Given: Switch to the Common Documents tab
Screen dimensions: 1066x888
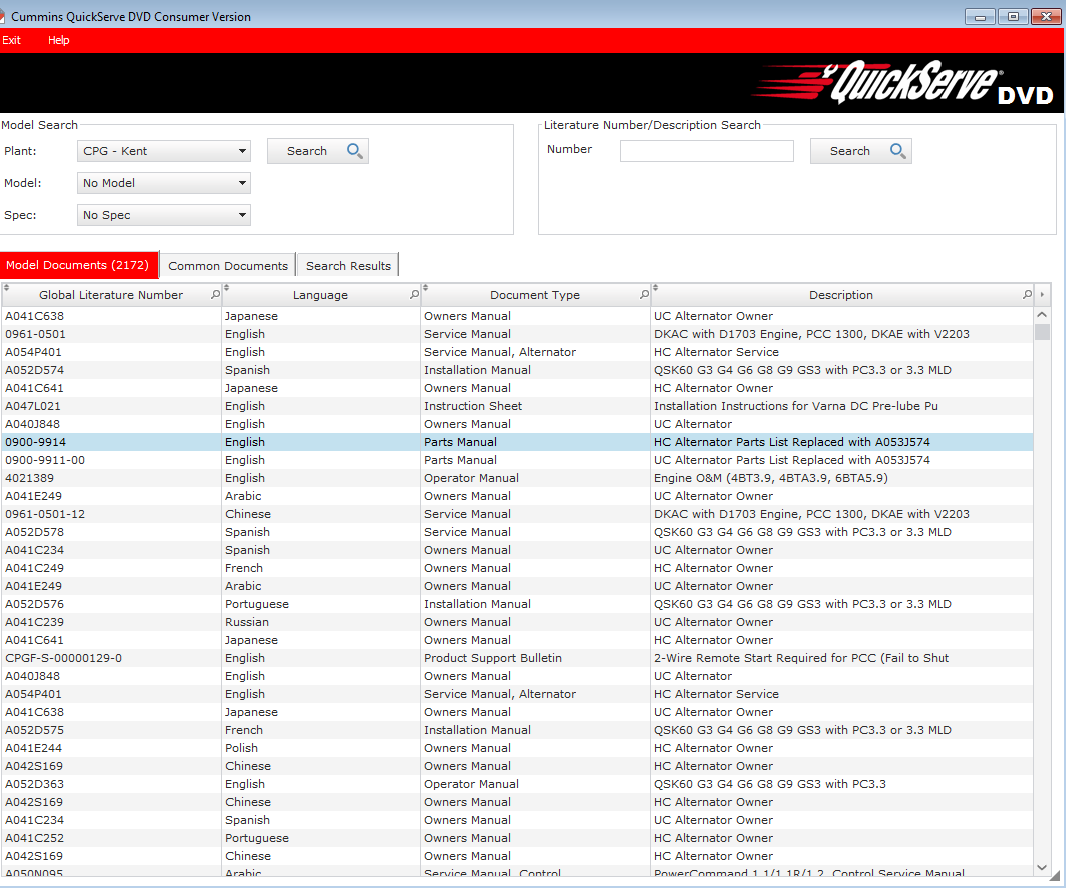Looking at the screenshot, I should pyautogui.click(x=228, y=265).
